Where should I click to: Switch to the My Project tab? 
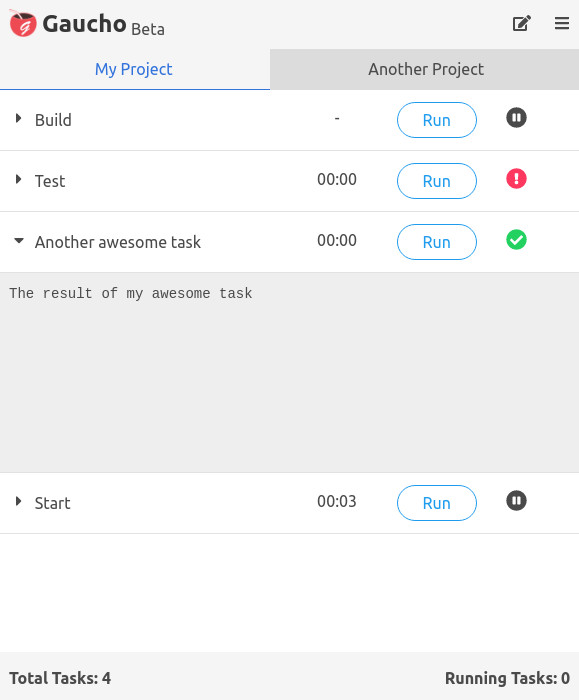pos(135,70)
